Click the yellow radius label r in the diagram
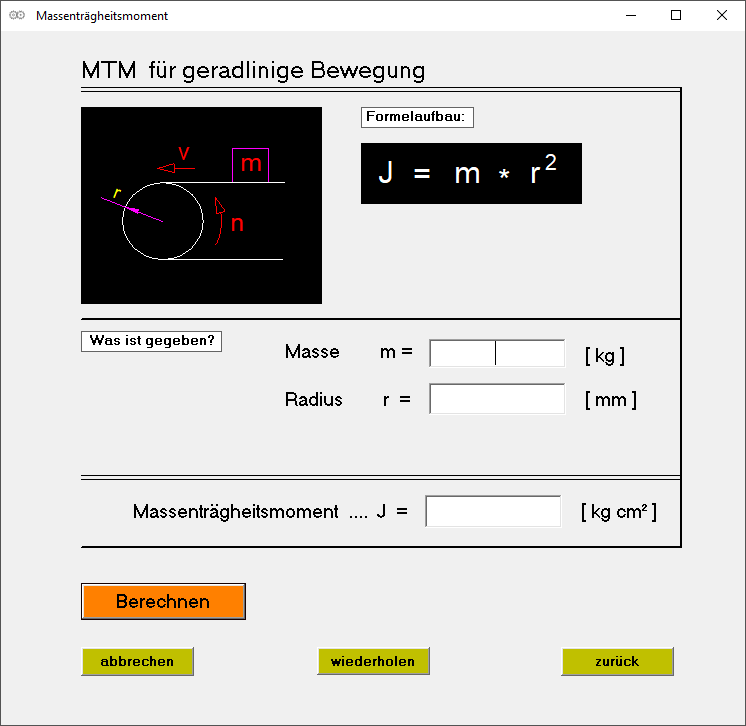This screenshot has height=726, width=746. click(117, 193)
